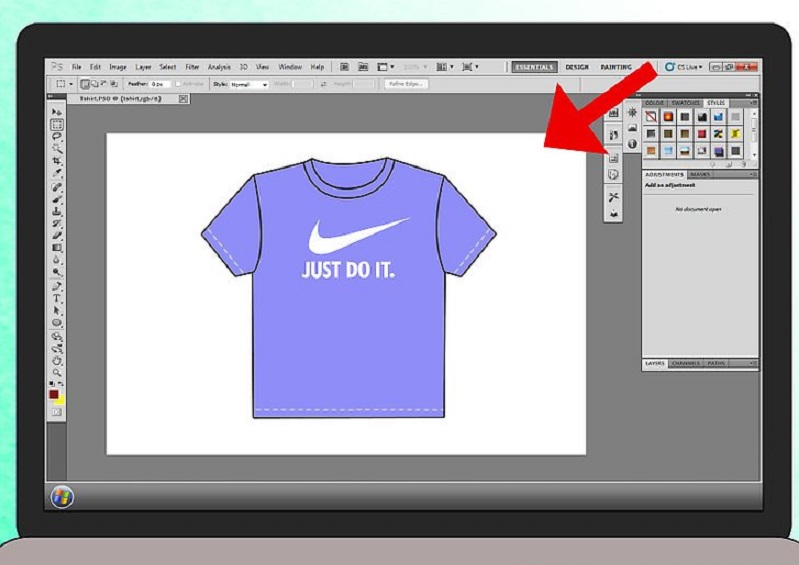799x565 pixels.
Task: Select the Move tool
Action: 57,112
